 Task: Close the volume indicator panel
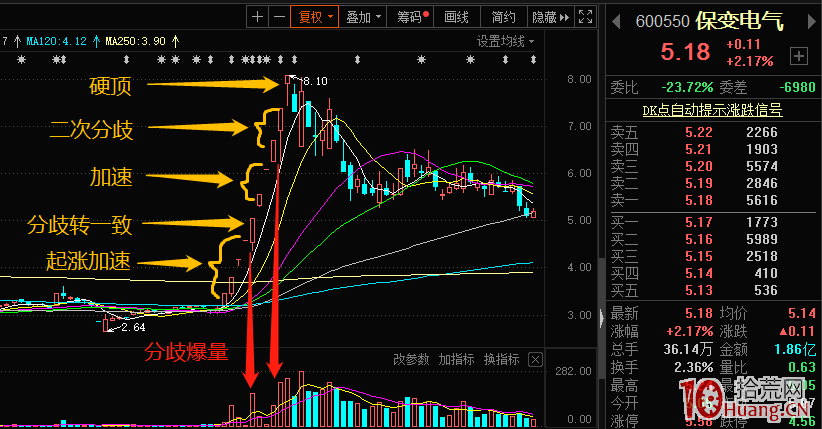[535, 360]
